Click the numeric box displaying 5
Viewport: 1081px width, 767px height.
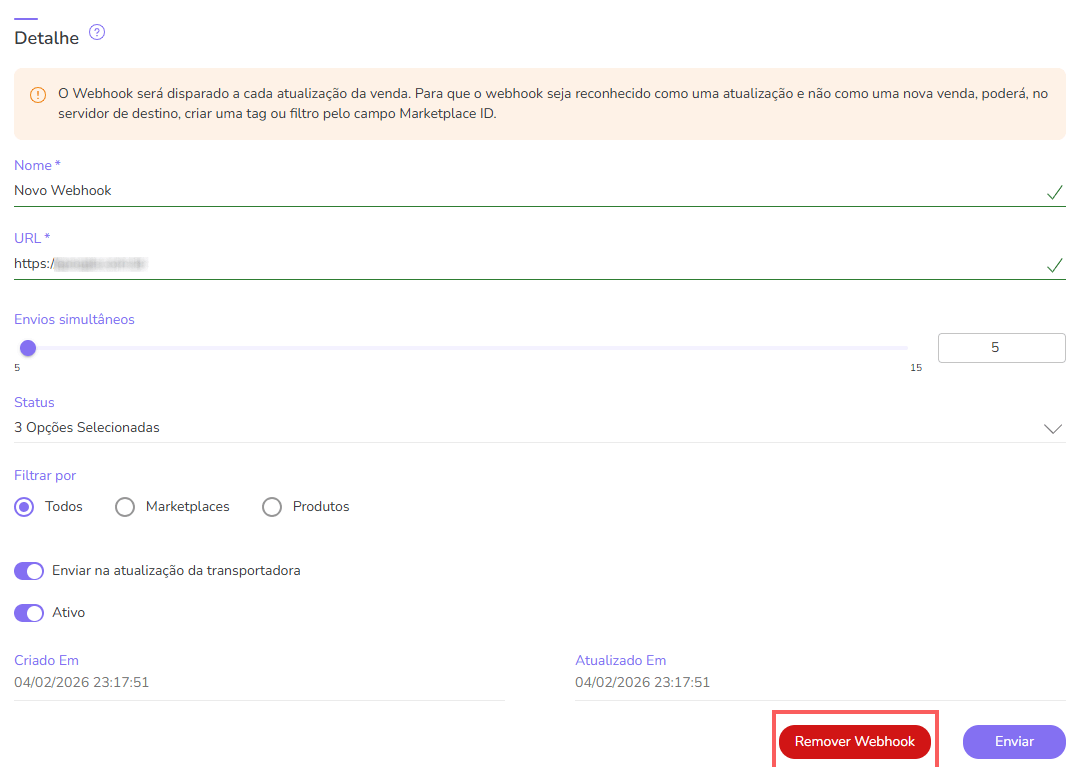click(1001, 347)
